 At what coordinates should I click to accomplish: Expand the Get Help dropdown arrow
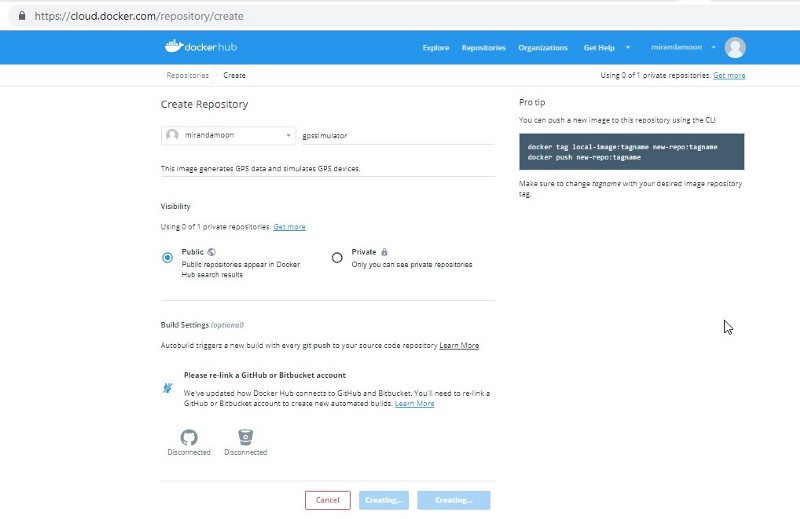[x=628, y=47]
